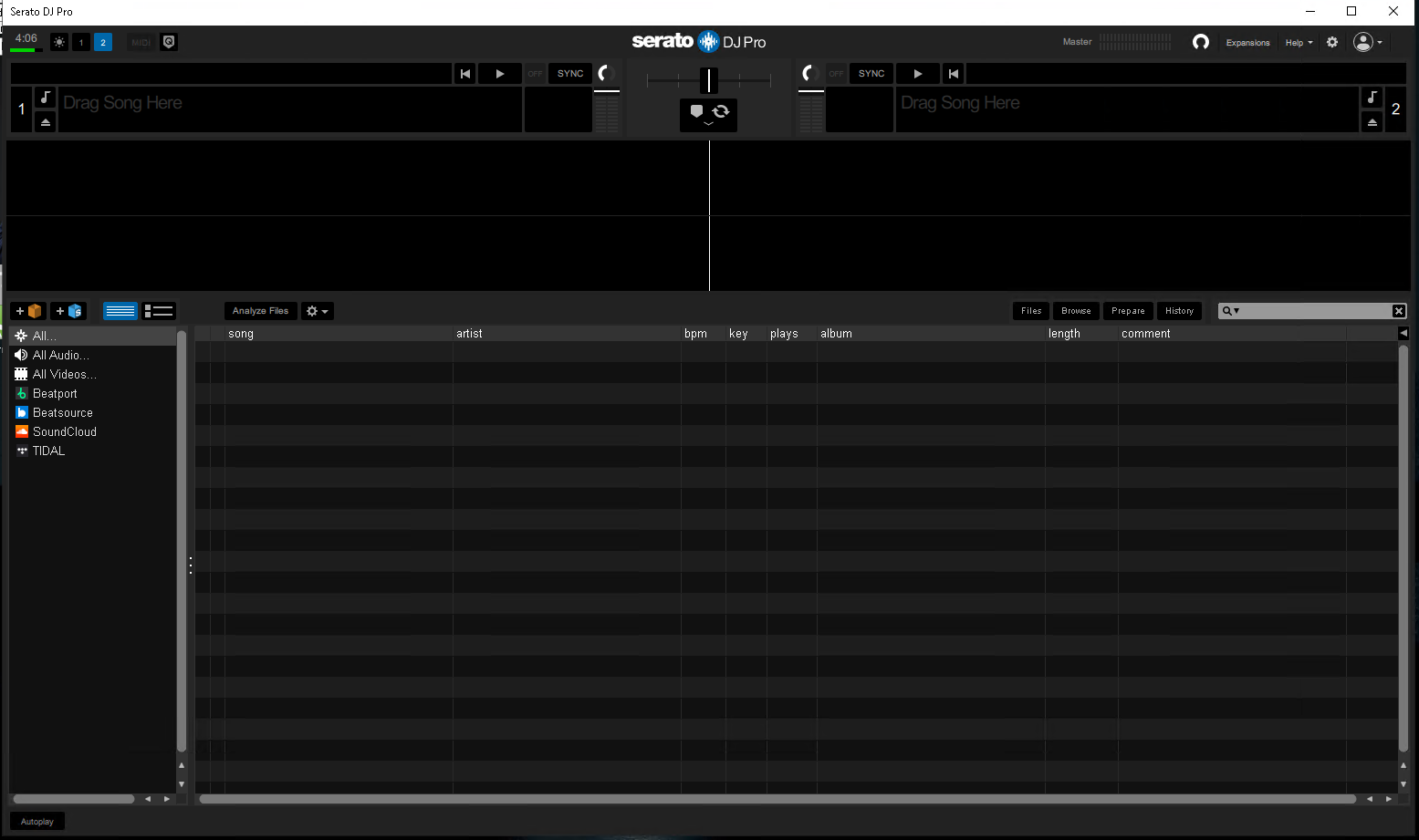The height and width of the screenshot is (840, 1419).
Task: Adjust the deck 2 gain knob
Action: coord(809,74)
